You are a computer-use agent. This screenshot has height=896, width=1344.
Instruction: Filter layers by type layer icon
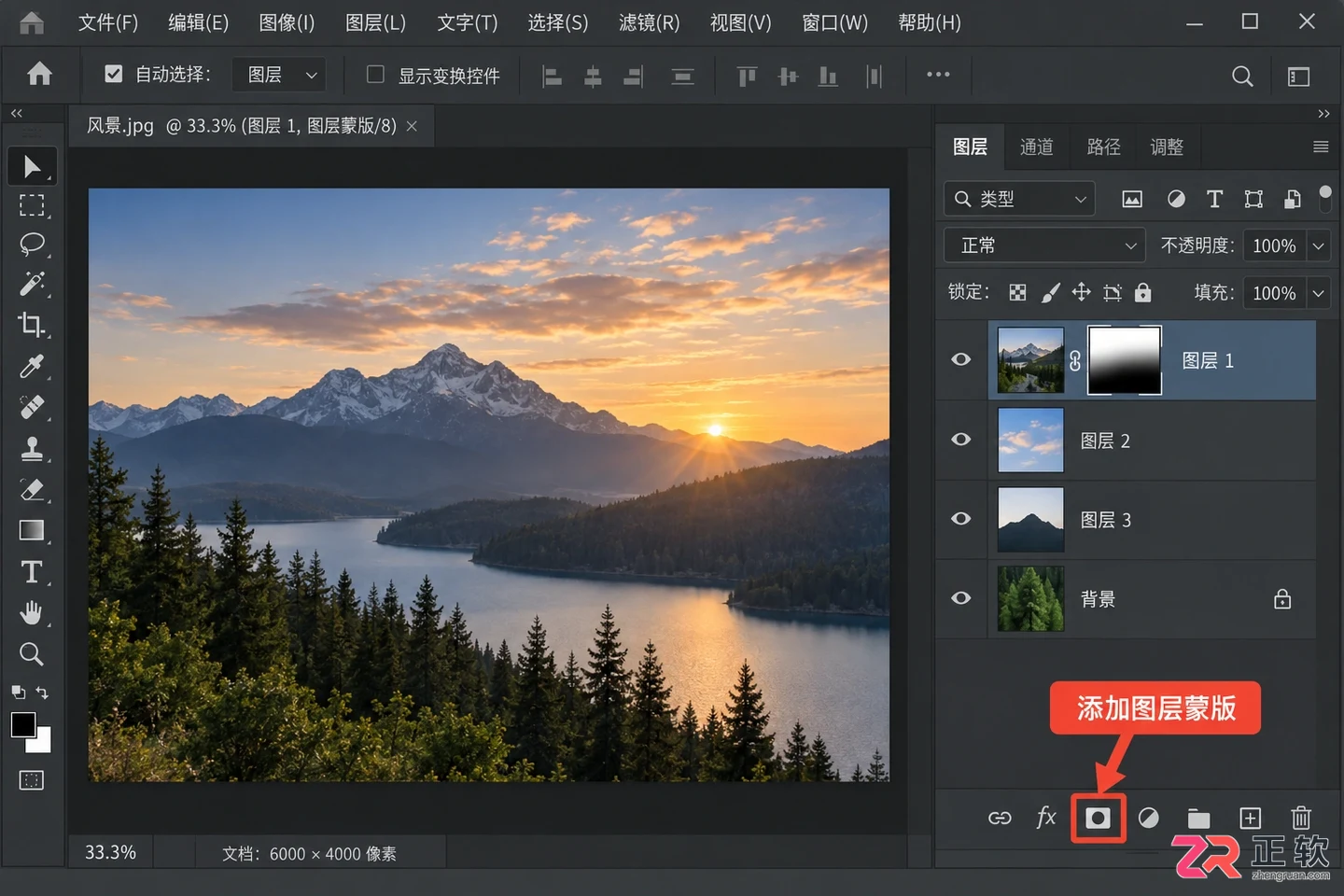coord(1214,199)
